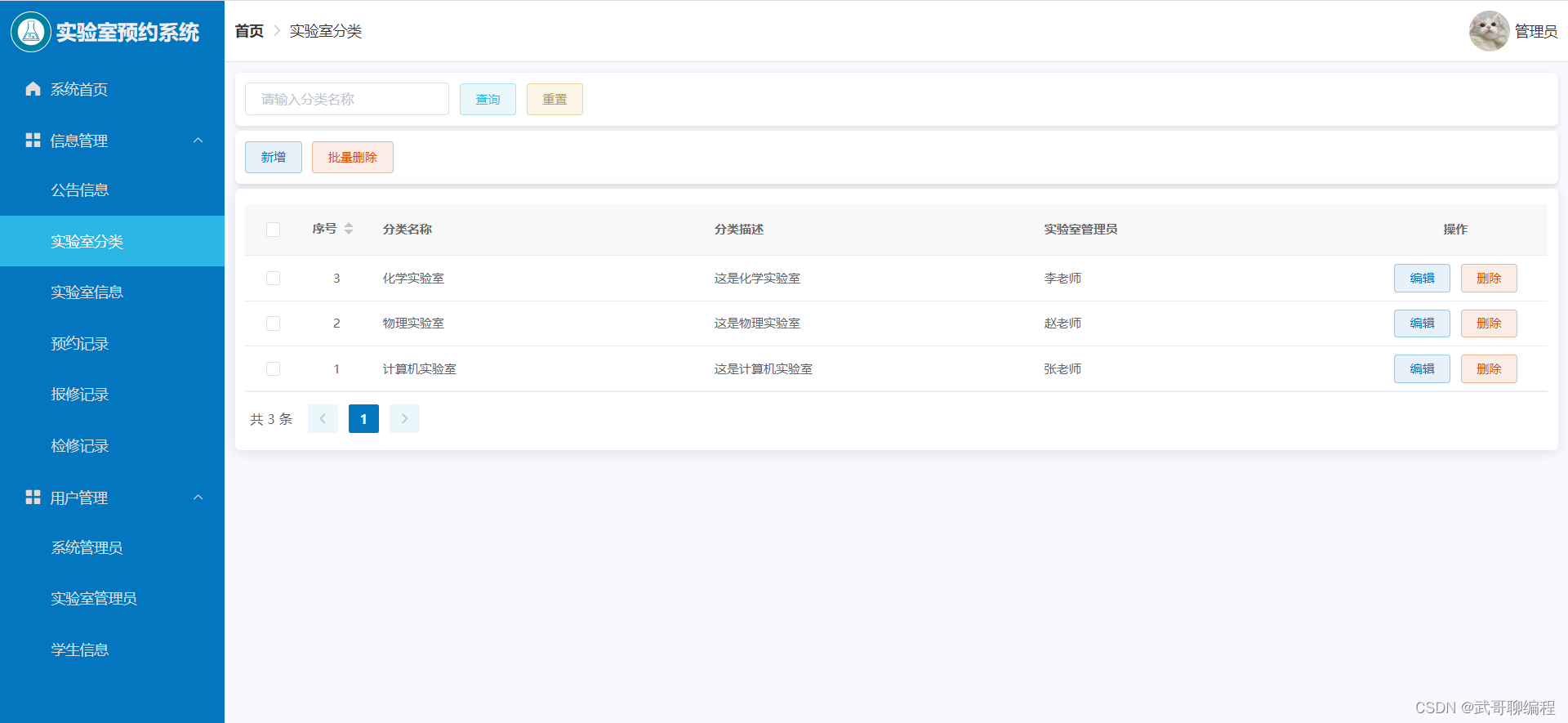Click the 这是化学实验室 description cell
Viewport: 1568px width, 723px height.
pos(757,279)
